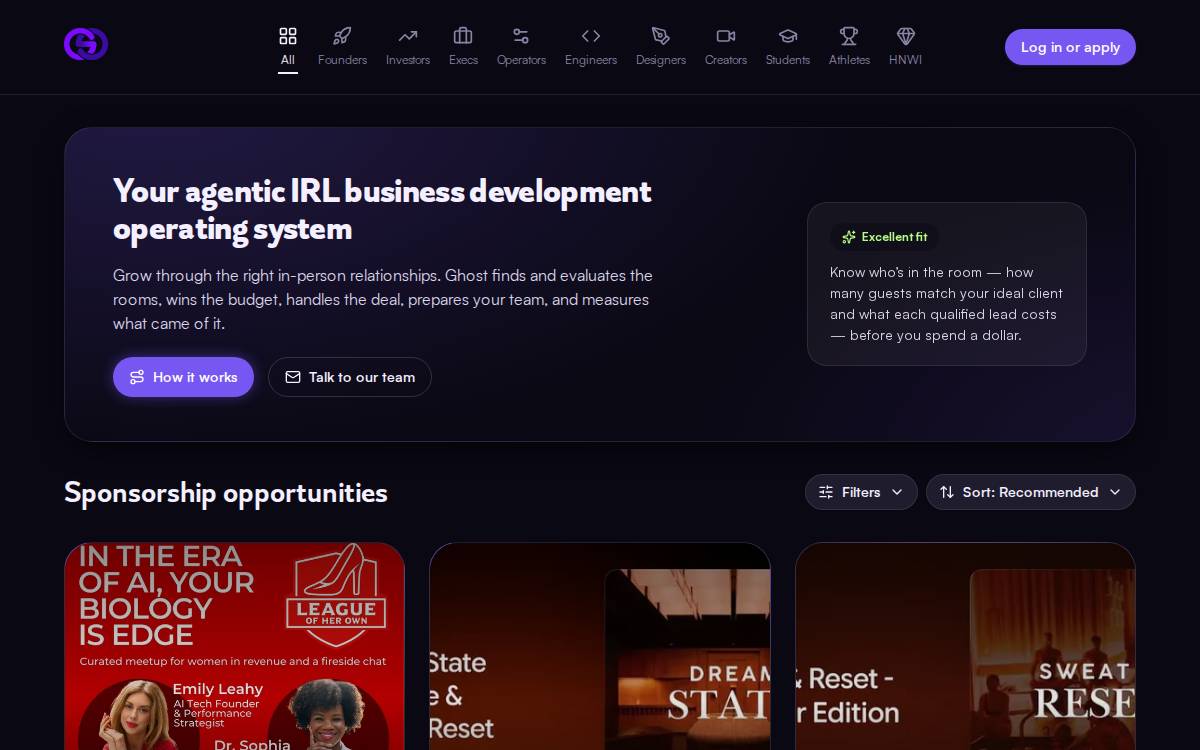Click the Creators label text
Viewport: 1200px width, 750px height.
[x=726, y=60]
